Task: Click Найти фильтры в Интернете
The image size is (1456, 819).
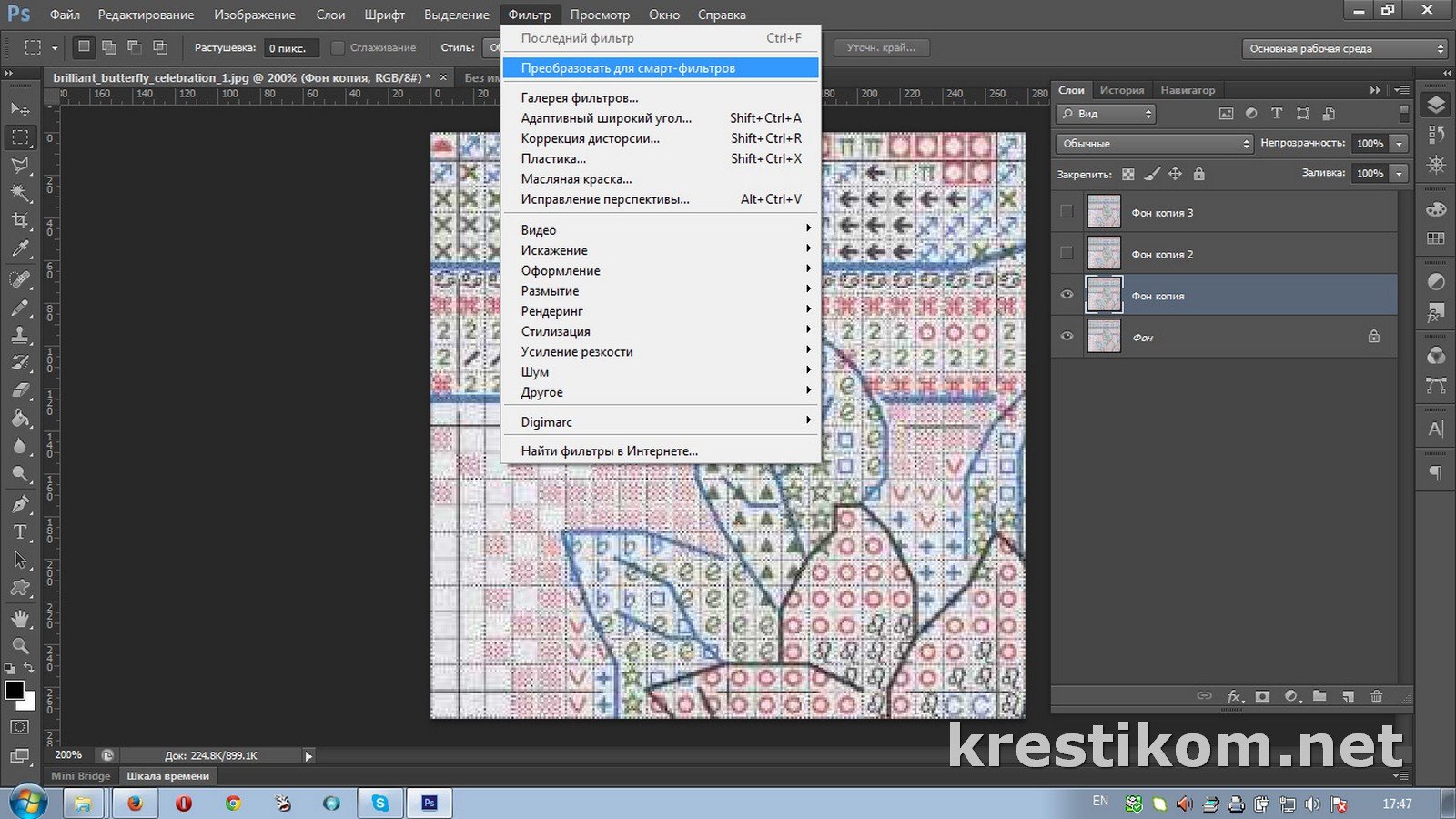Action: (609, 451)
